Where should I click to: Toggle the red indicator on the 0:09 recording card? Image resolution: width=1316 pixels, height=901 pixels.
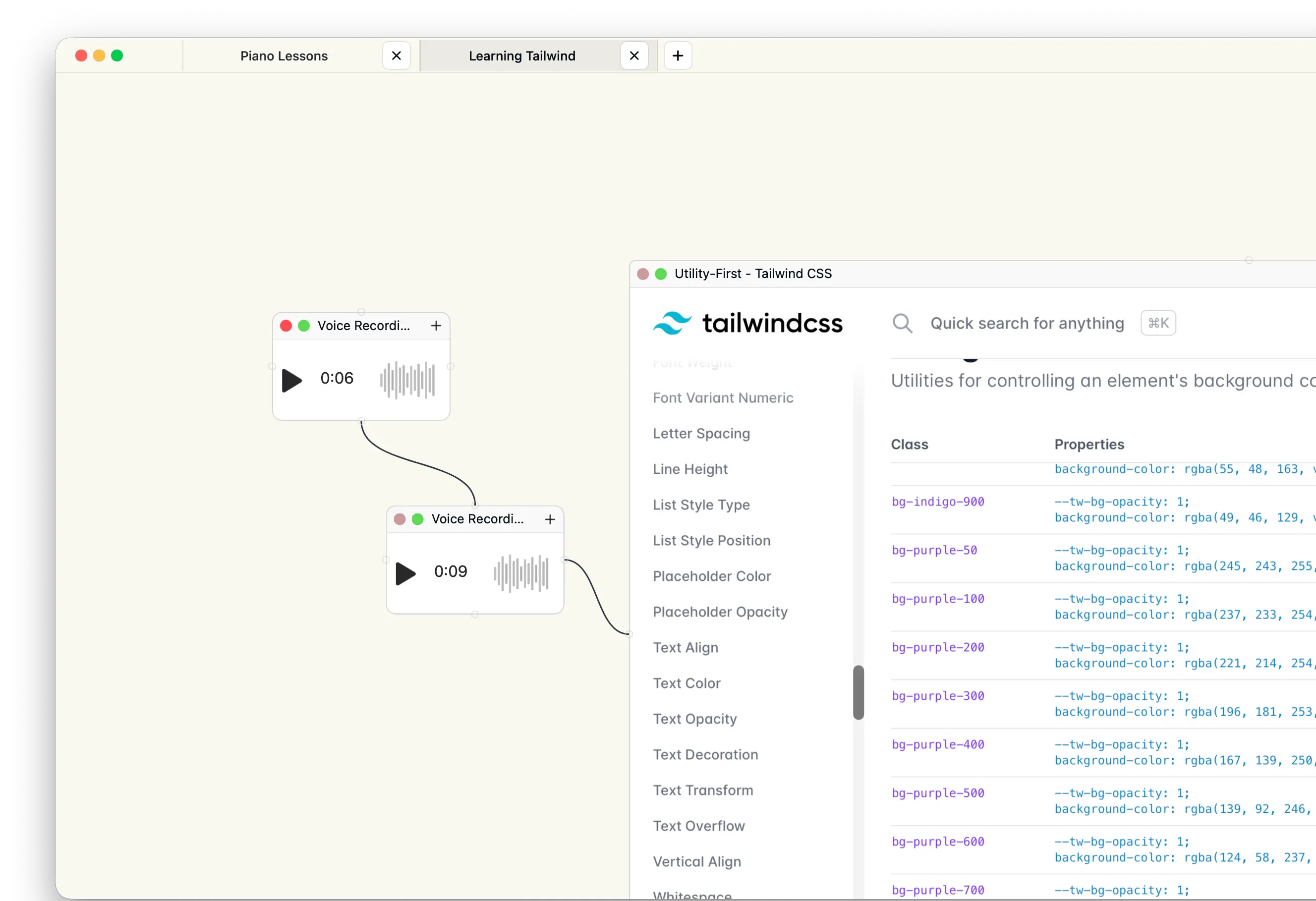(x=400, y=519)
